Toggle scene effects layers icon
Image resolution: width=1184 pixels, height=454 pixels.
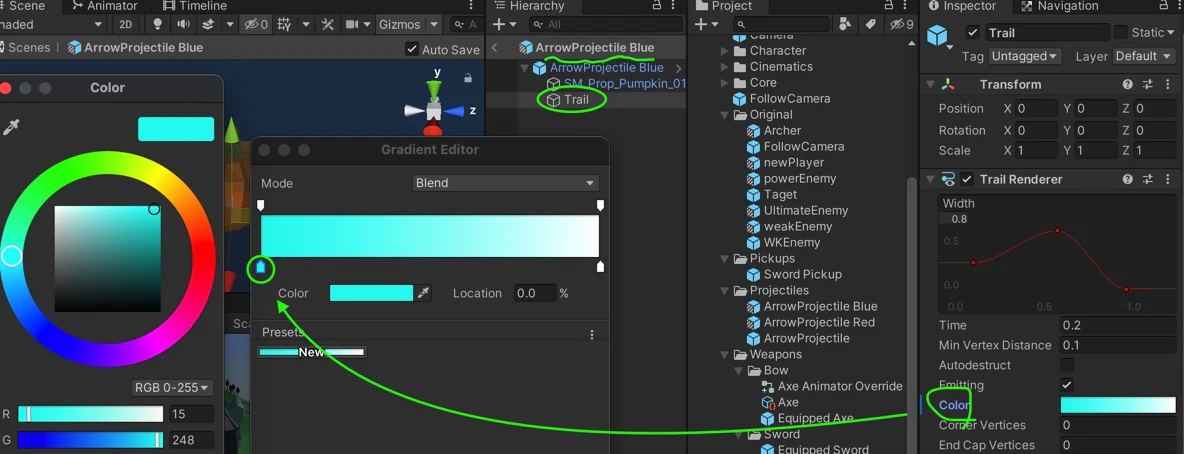pyautogui.click(x=209, y=24)
